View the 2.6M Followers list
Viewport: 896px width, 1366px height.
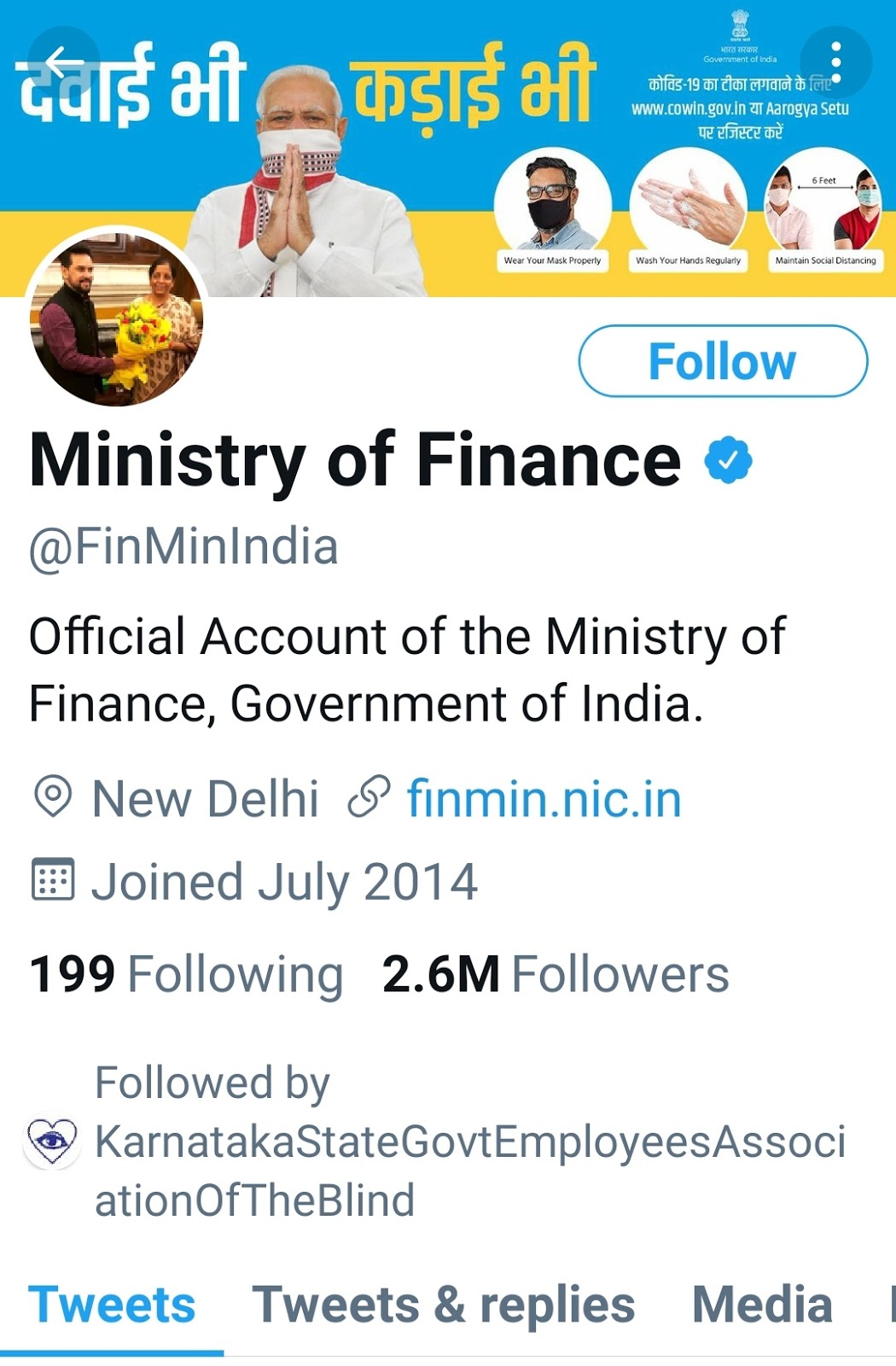pos(556,974)
